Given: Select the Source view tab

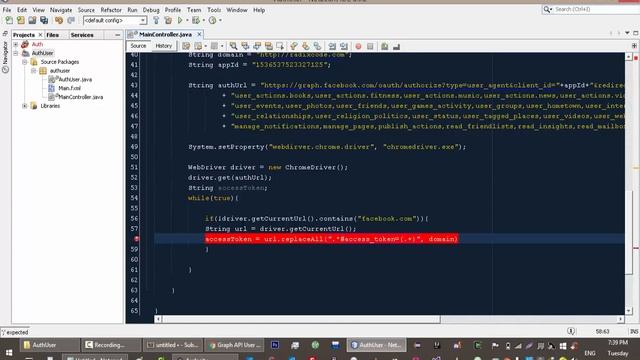Looking at the screenshot, I should (138, 46).
